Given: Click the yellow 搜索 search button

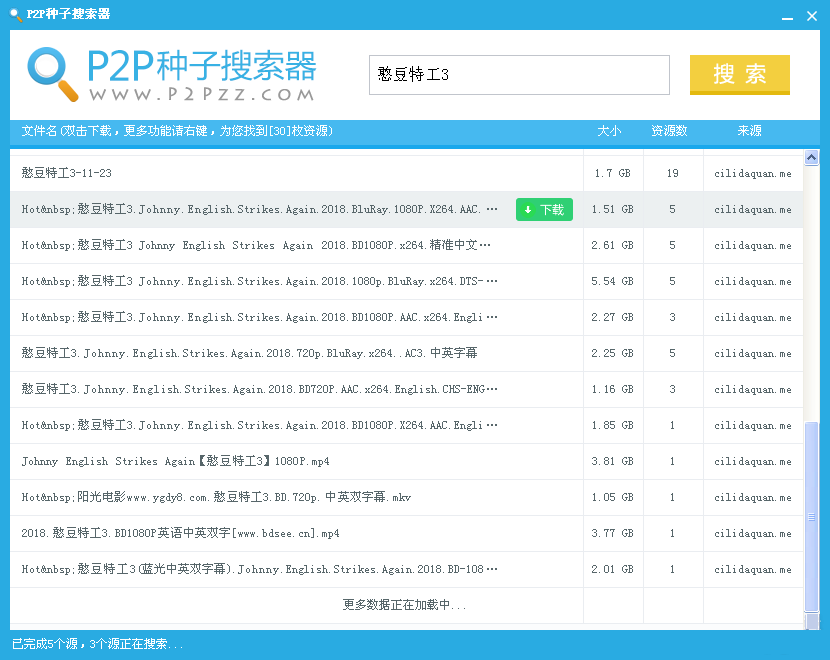Looking at the screenshot, I should [x=739, y=75].
